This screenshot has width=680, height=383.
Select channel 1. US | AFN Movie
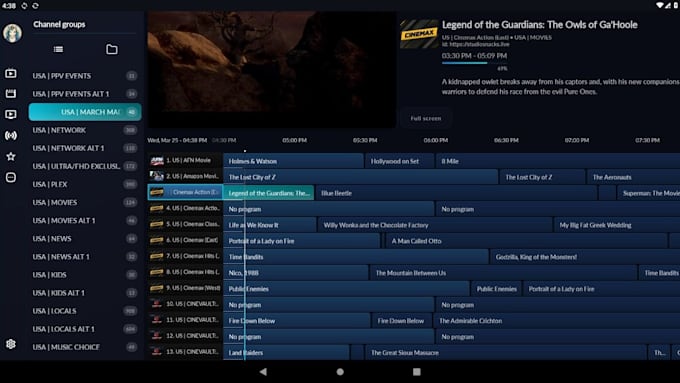tap(185, 160)
